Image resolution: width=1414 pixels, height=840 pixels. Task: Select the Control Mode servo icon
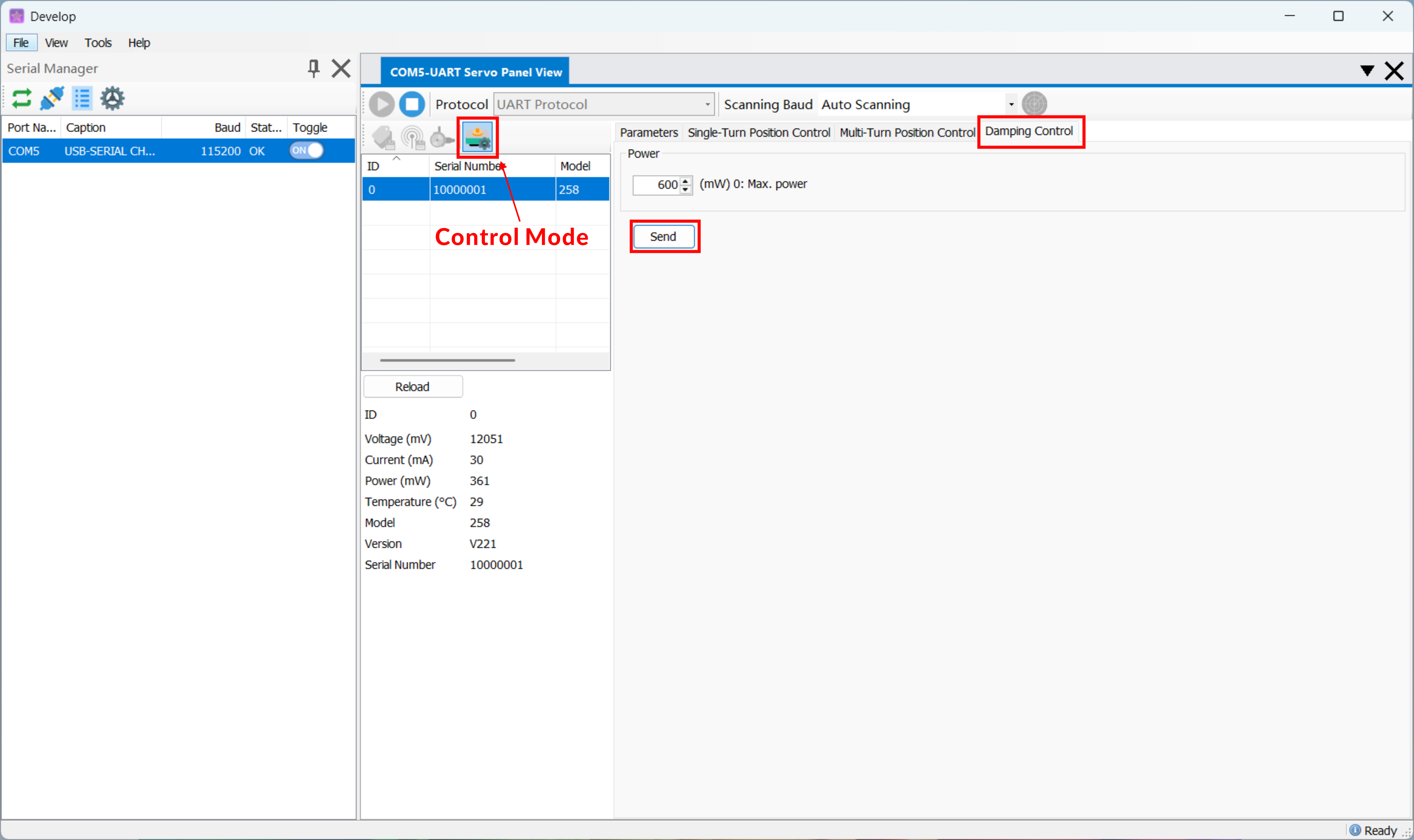coord(477,138)
